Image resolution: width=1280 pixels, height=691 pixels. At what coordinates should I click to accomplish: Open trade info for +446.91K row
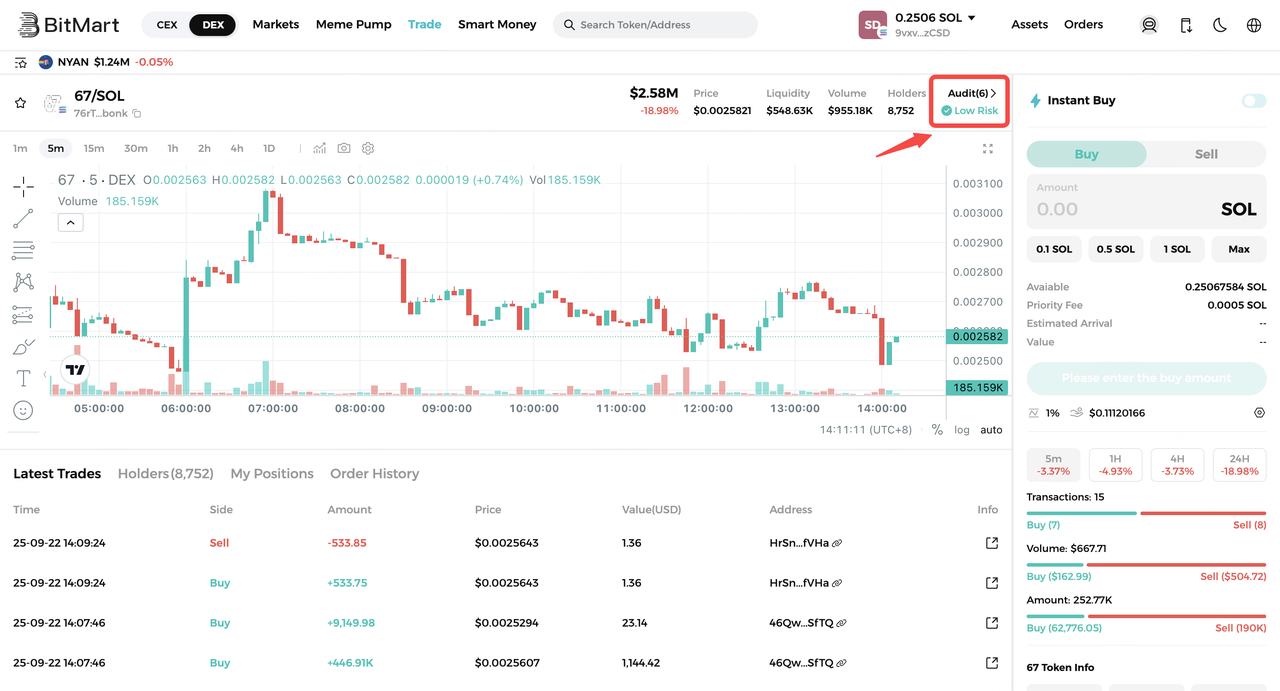(x=992, y=663)
